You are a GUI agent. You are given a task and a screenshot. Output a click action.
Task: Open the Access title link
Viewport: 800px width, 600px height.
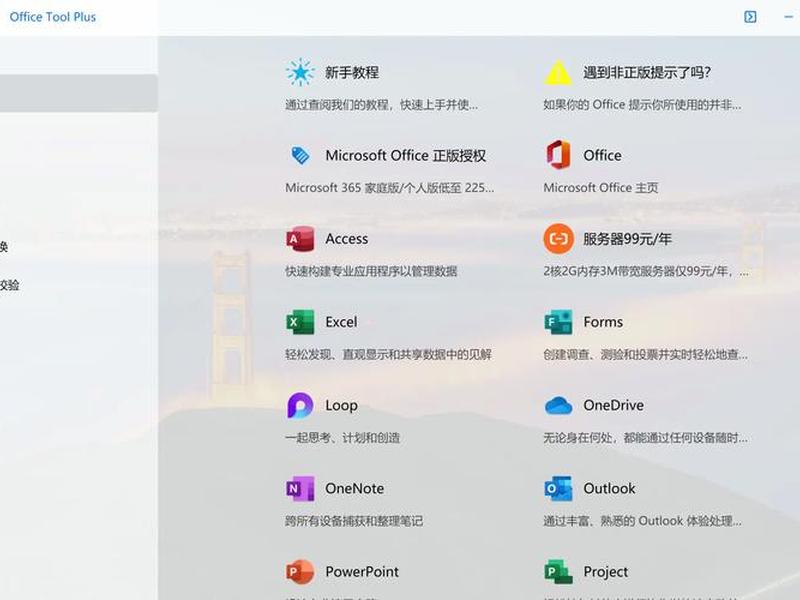(346, 239)
